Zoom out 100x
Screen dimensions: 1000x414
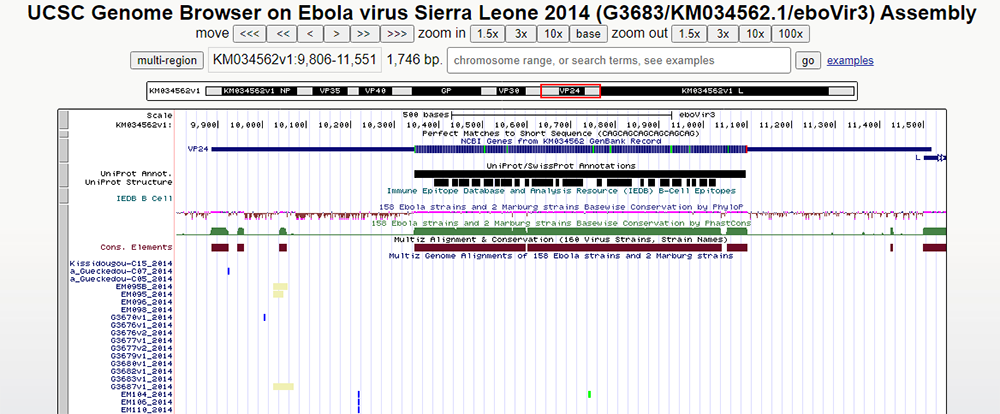pos(790,33)
